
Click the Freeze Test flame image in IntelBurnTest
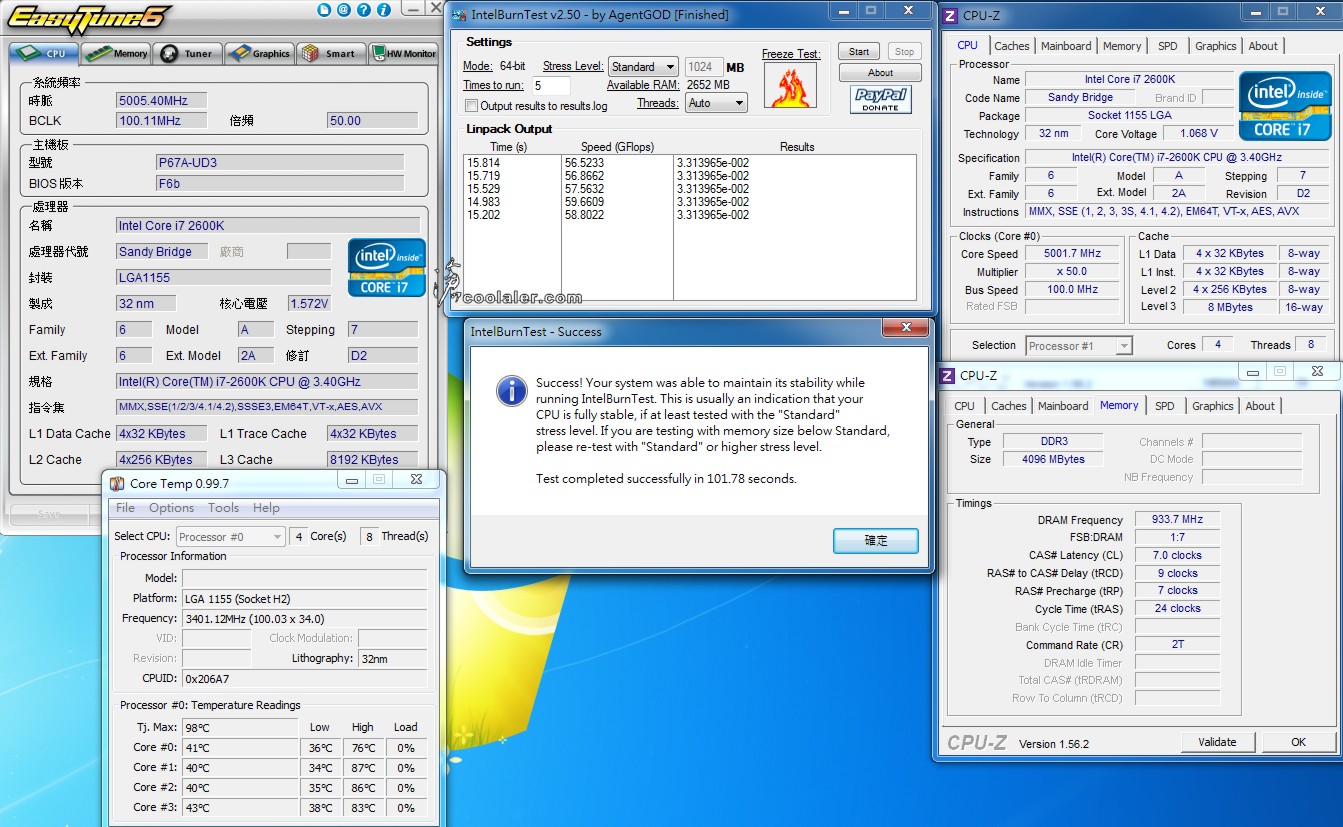pyautogui.click(x=790, y=85)
